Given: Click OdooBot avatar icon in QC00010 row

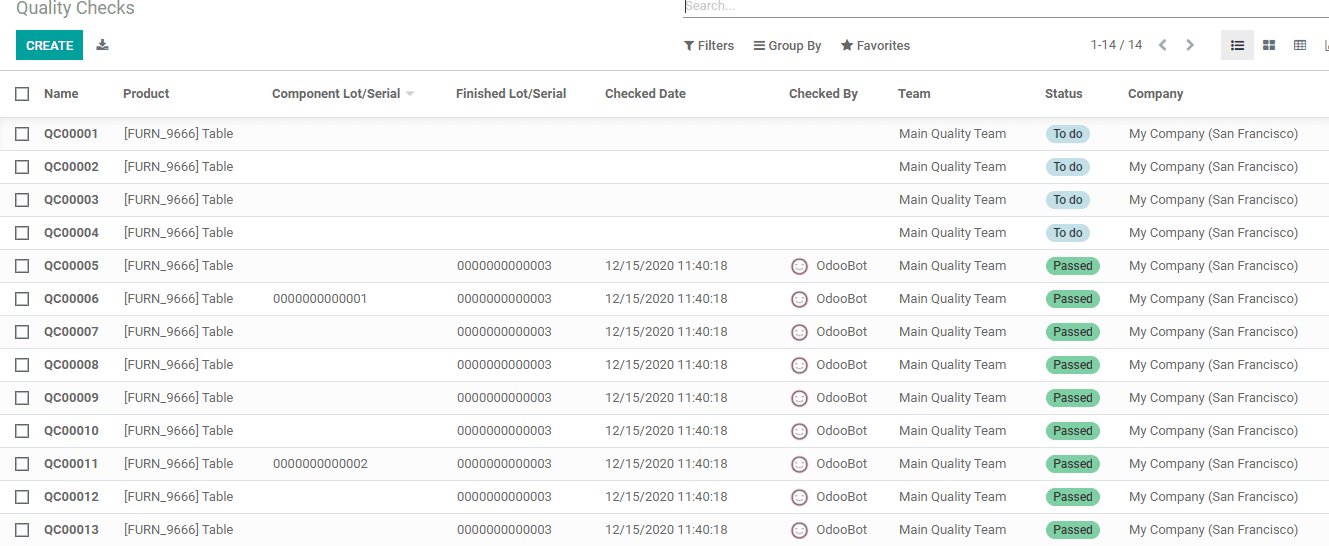Looking at the screenshot, I should [799, 432].
